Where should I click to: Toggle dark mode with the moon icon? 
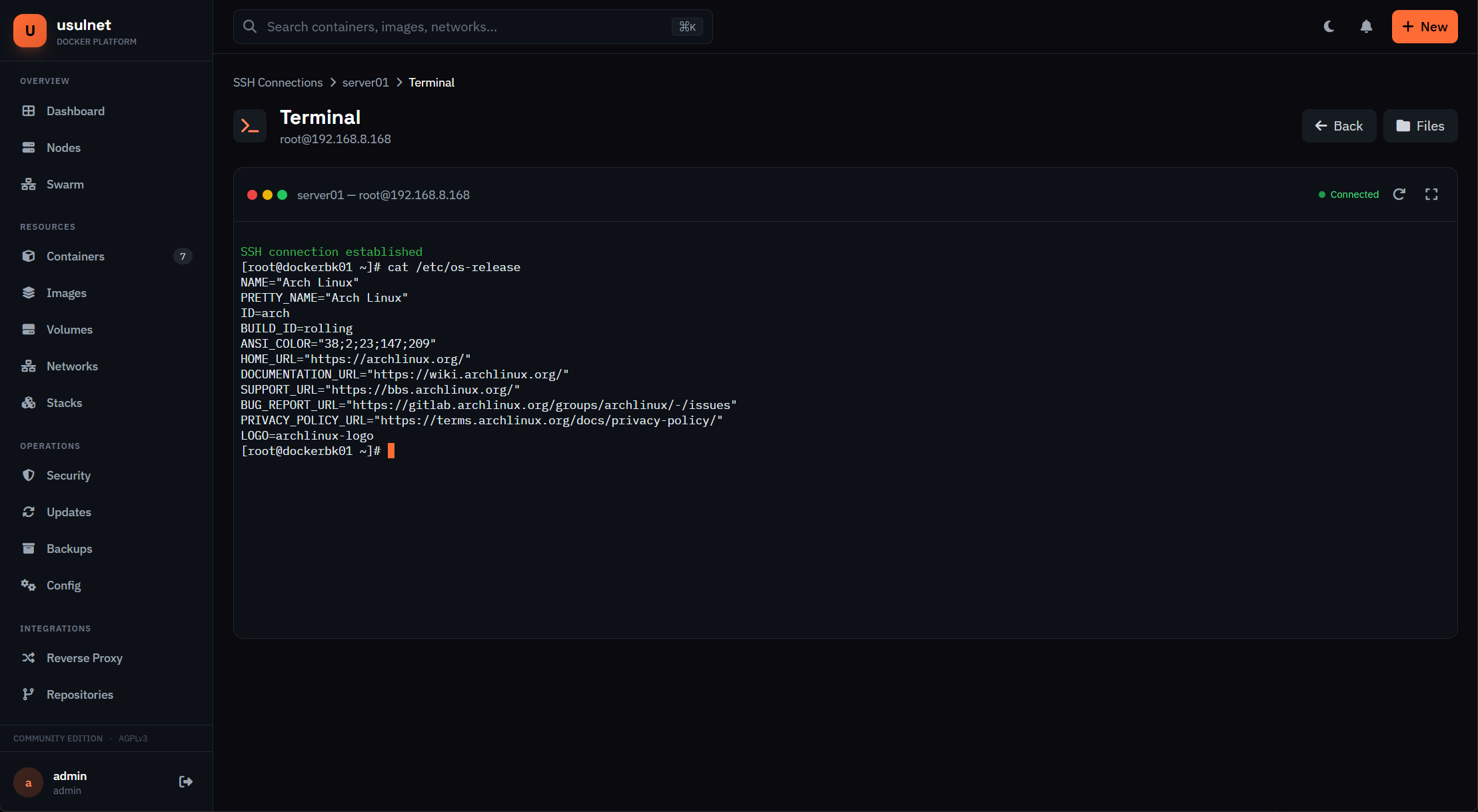click(x=1329, y=27)
